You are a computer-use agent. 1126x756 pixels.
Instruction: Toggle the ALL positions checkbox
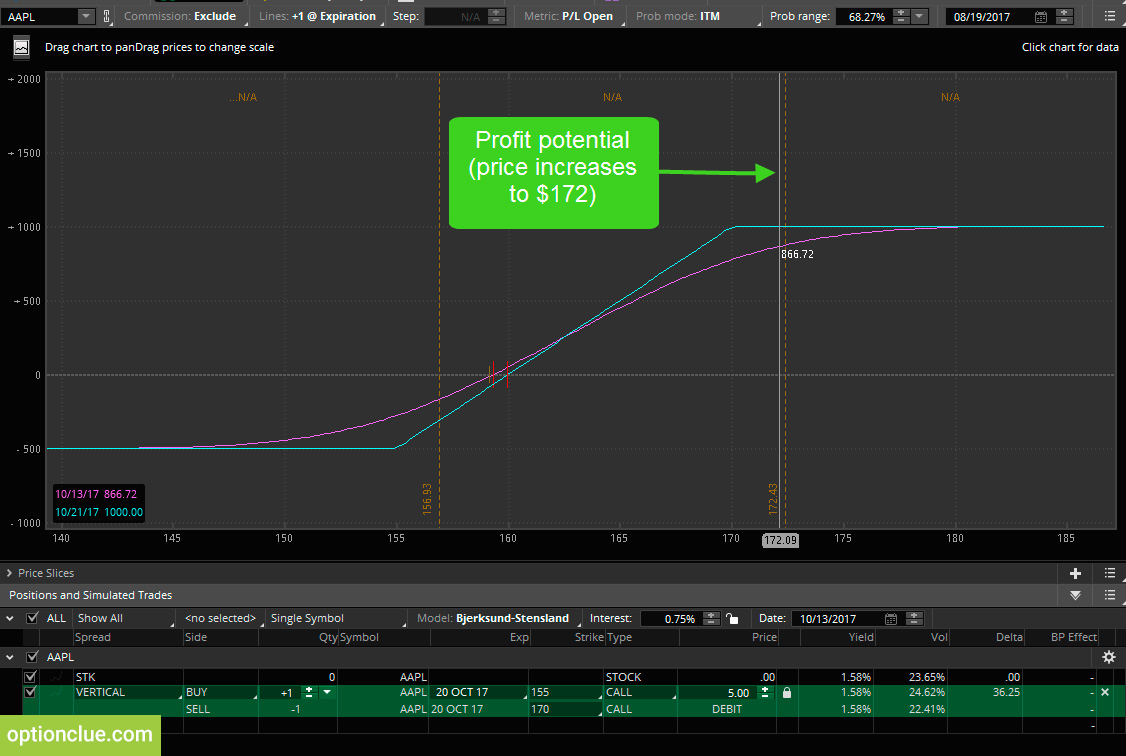point(32,618)
